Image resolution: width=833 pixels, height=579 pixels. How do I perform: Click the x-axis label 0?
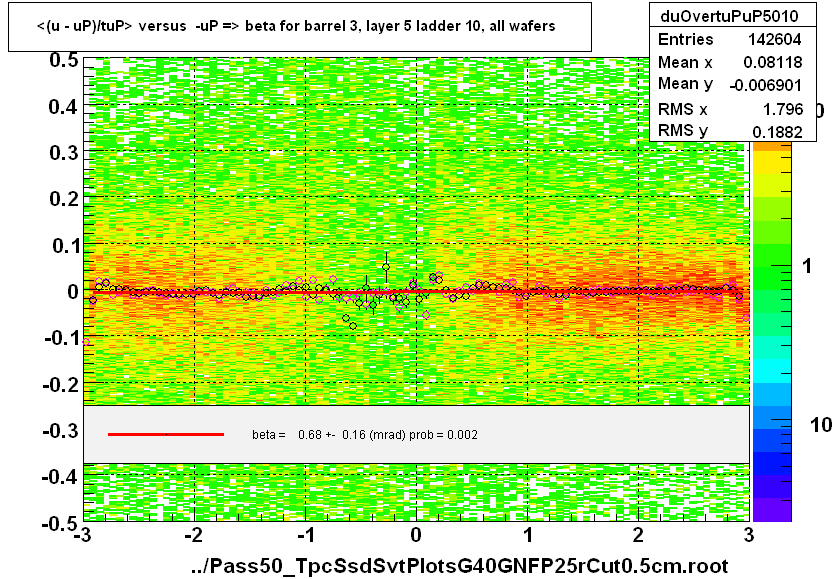click(x=416, y=534)
